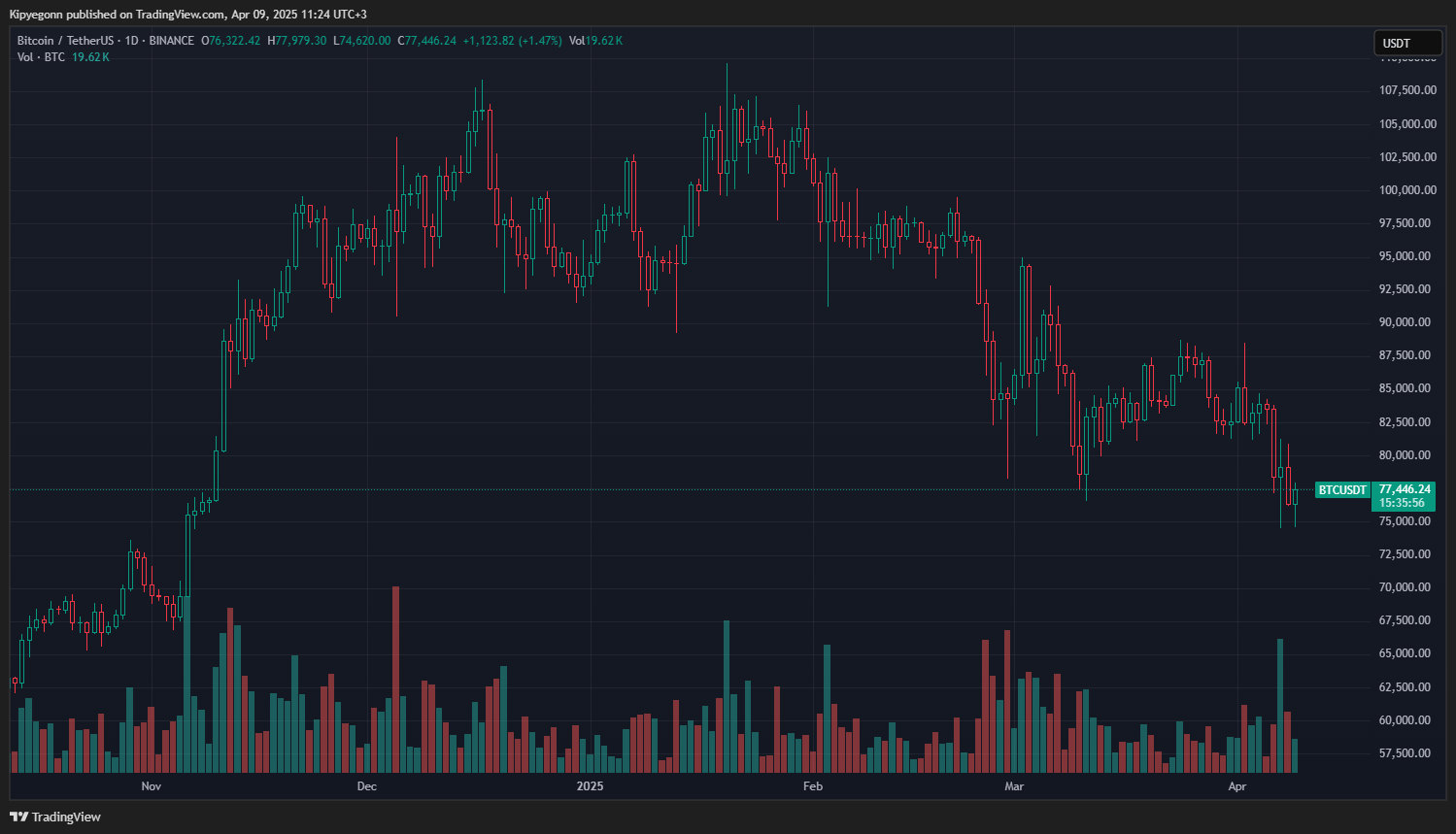Toggle the USDT currency display
Image resolution: width=1456 pixels, height=834 pixels.
1407,42
